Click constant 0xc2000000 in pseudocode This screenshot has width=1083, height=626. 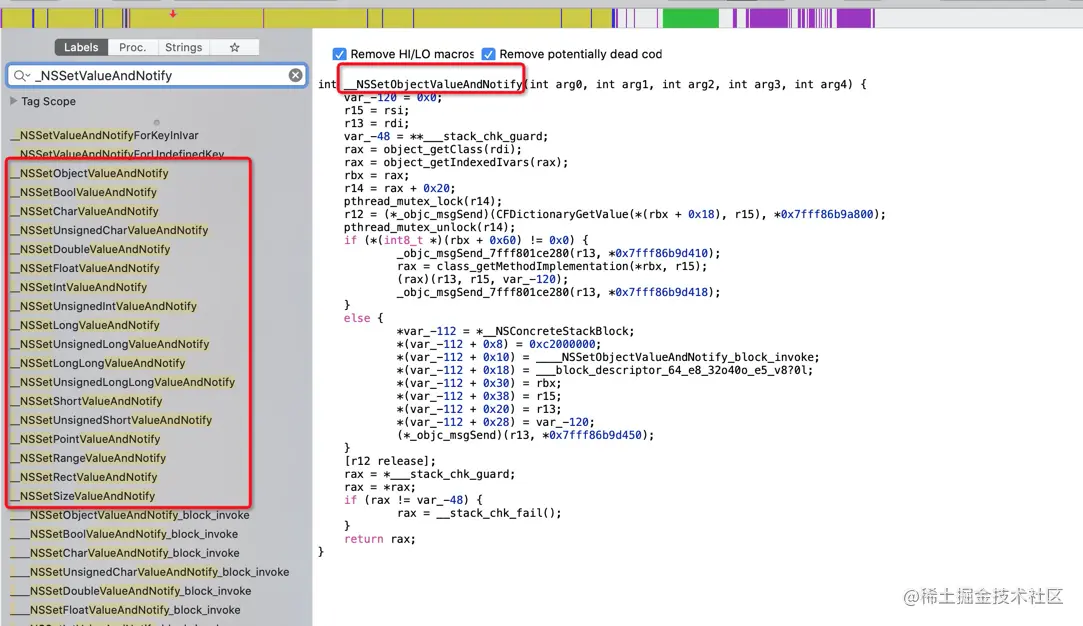(562, 344)
